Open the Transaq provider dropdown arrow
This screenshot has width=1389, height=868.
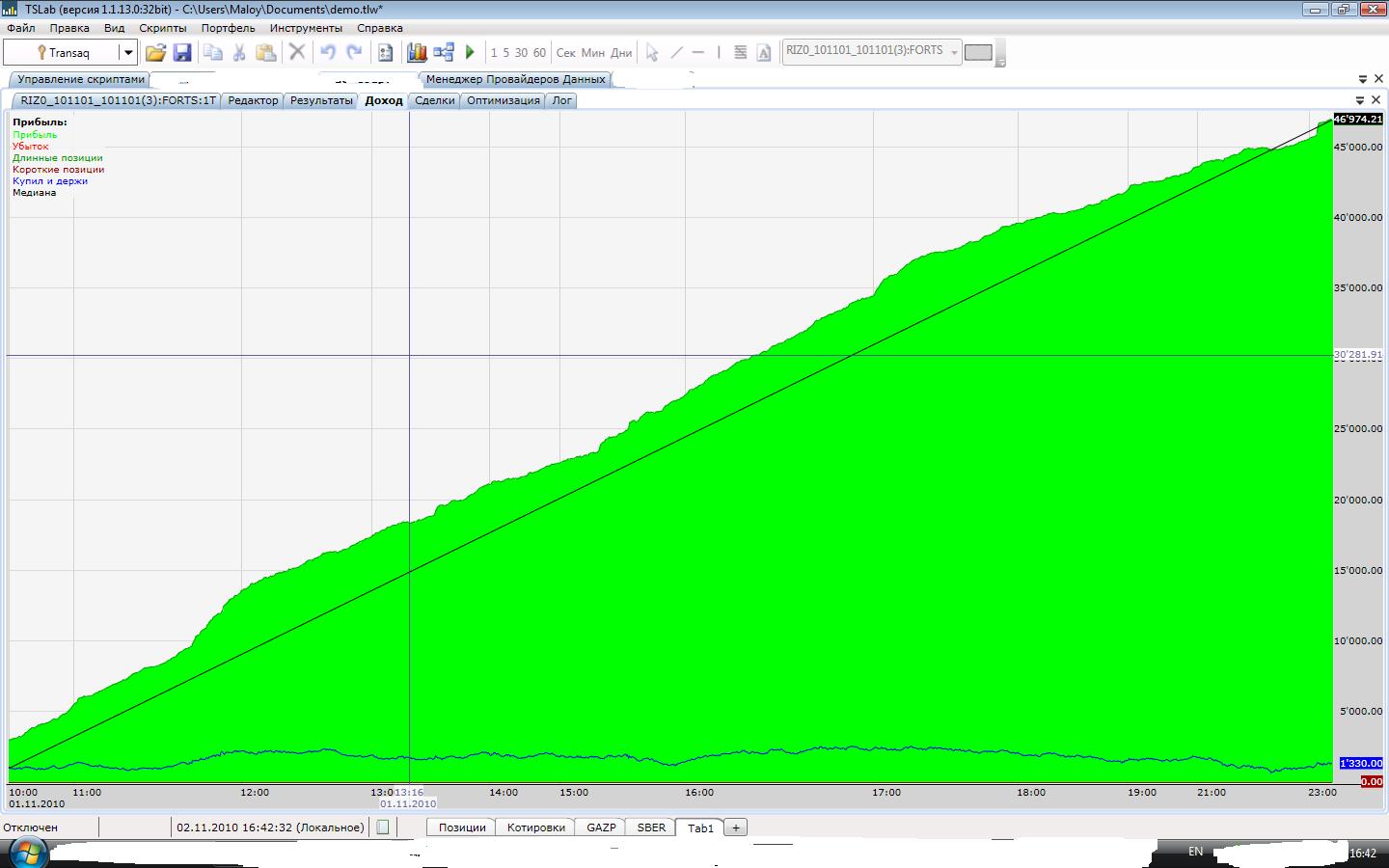(127, 53)
